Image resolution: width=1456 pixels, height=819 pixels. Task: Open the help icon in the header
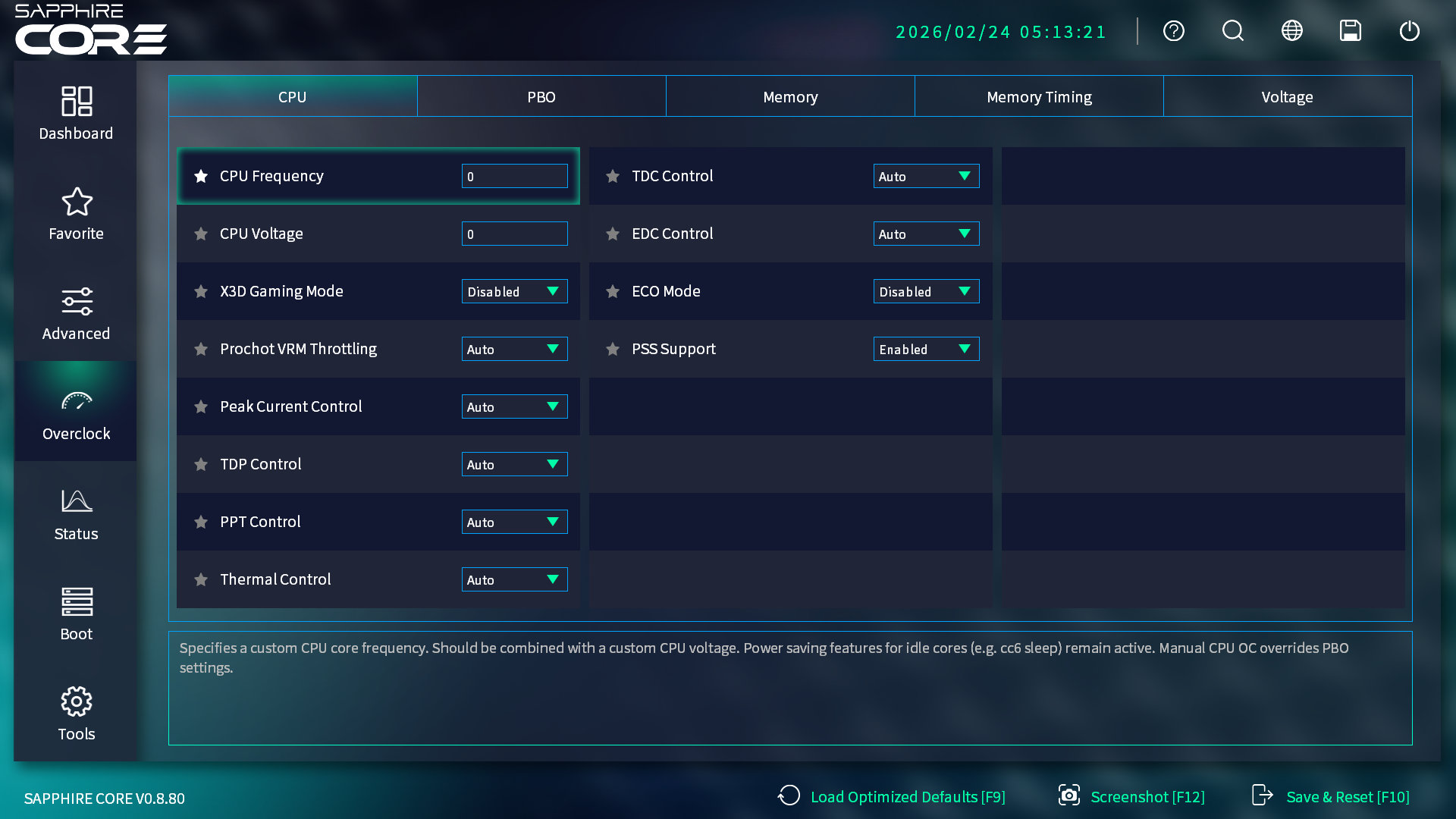[x=1172, y=31]
